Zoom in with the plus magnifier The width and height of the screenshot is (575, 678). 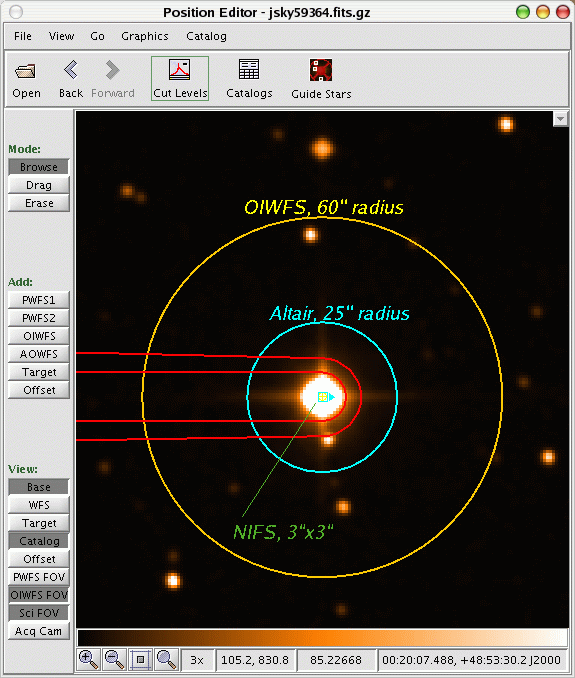(x=89, y=660)
